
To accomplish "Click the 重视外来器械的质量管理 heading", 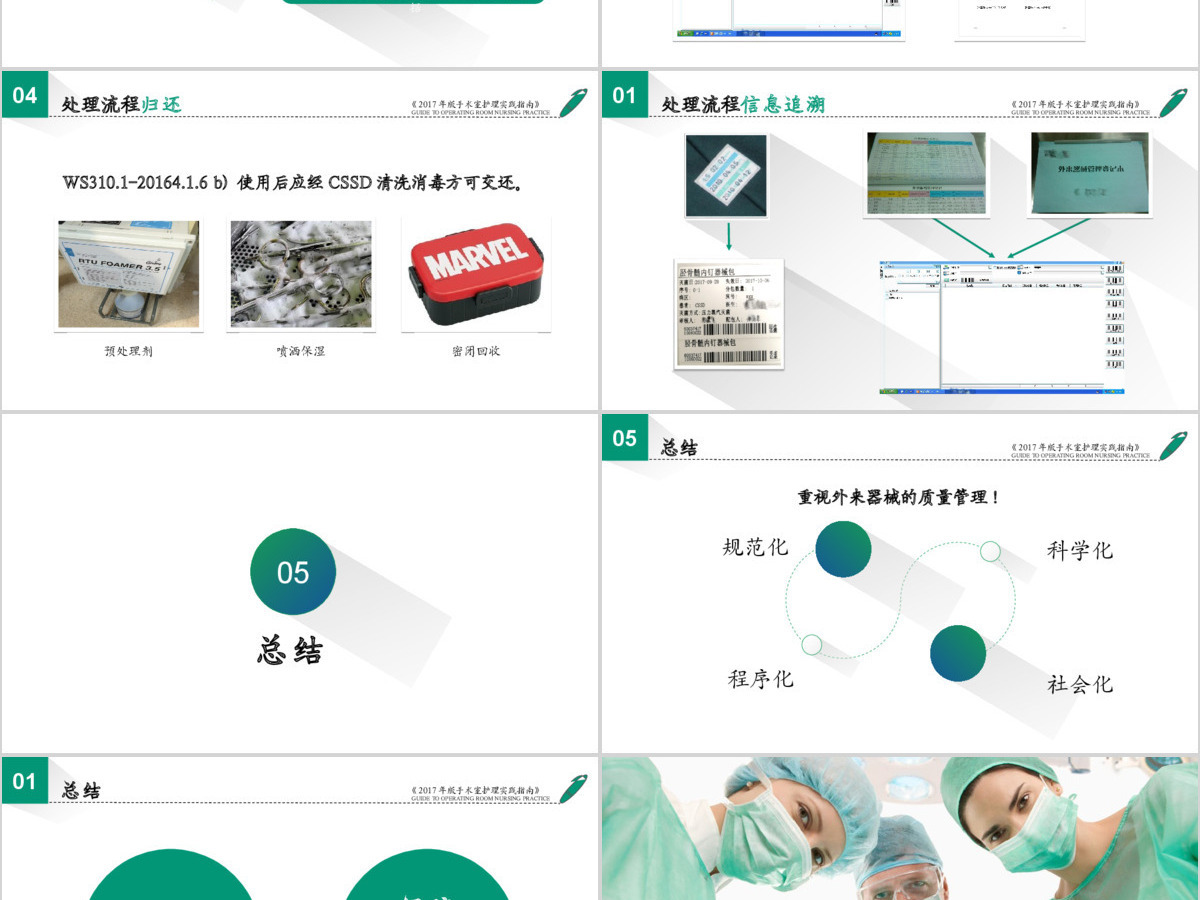I will click(x=898, y=497).
